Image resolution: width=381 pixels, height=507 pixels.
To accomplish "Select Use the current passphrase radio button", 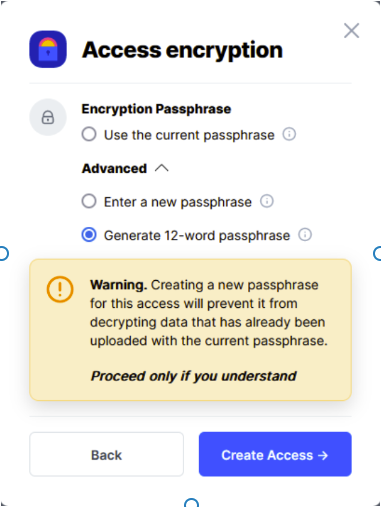I will (89, 134).
